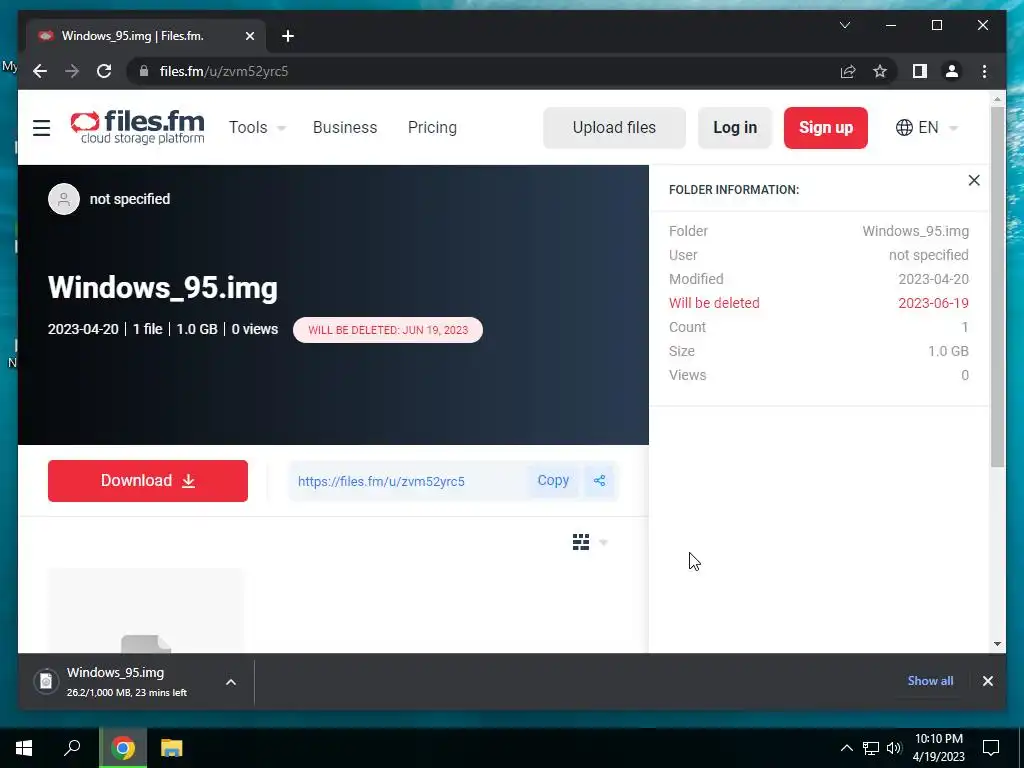The height and width of the screenshot is (768, 1024).
Task: Open File Explorer from taskbar
Action: (x=172, y=748)
